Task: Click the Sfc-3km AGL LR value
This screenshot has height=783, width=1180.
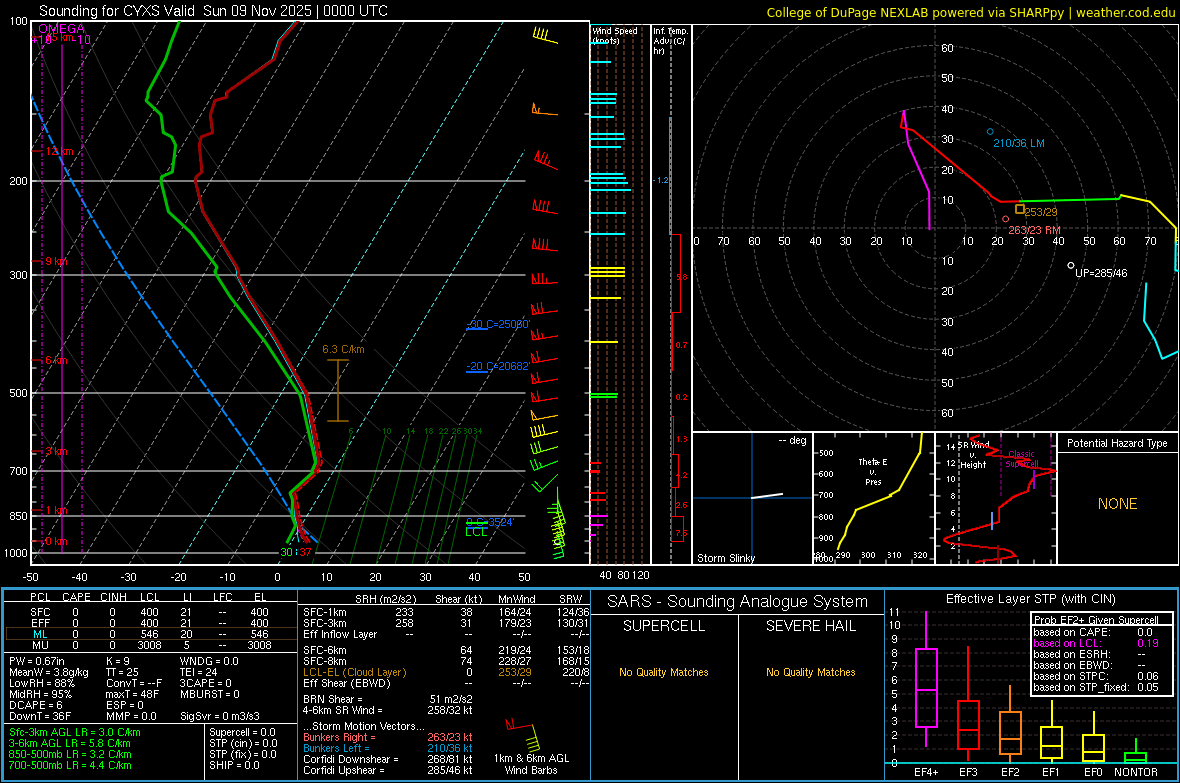Action: [75, 732]
